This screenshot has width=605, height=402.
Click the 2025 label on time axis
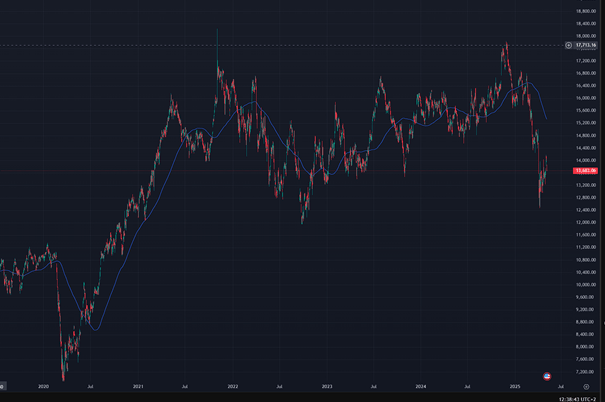pyautogui.click(x=515, y=386)
